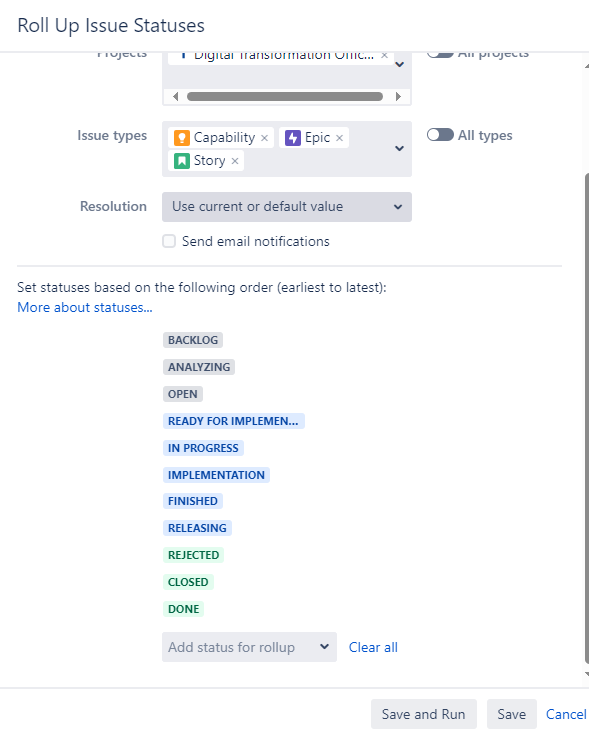The image size is (589, 738).
Task: Click the orange Capability lightbulb icon
Action: tap(182, 138)
